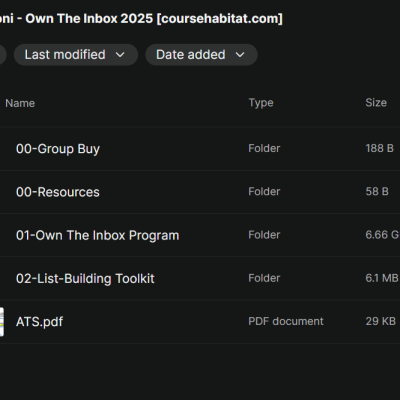Click the 188 B size value
The image size is (400, 400).
pyautogui.click(x=379, y=148)
